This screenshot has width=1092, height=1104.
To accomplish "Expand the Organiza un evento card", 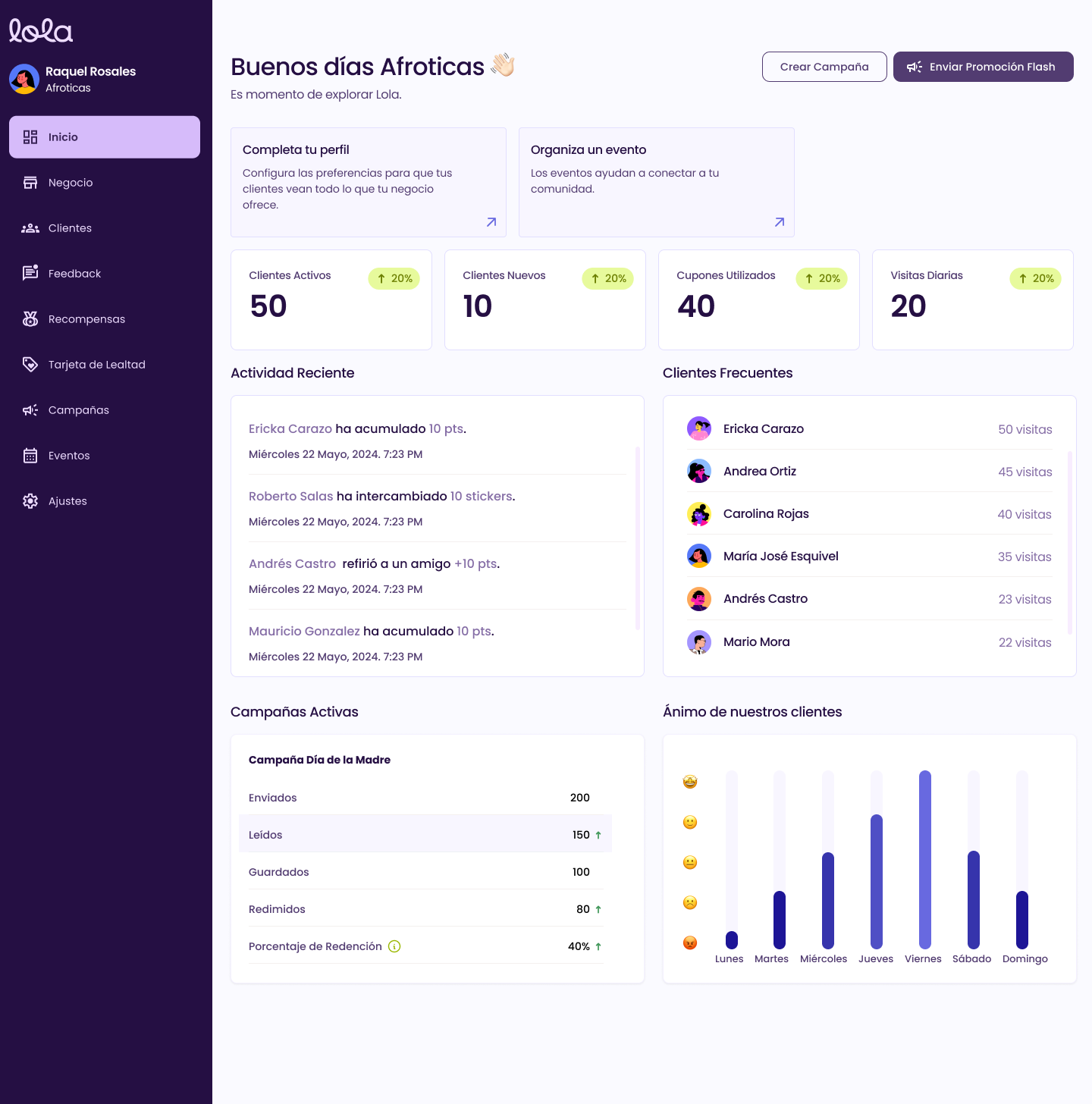I will 779,222.
